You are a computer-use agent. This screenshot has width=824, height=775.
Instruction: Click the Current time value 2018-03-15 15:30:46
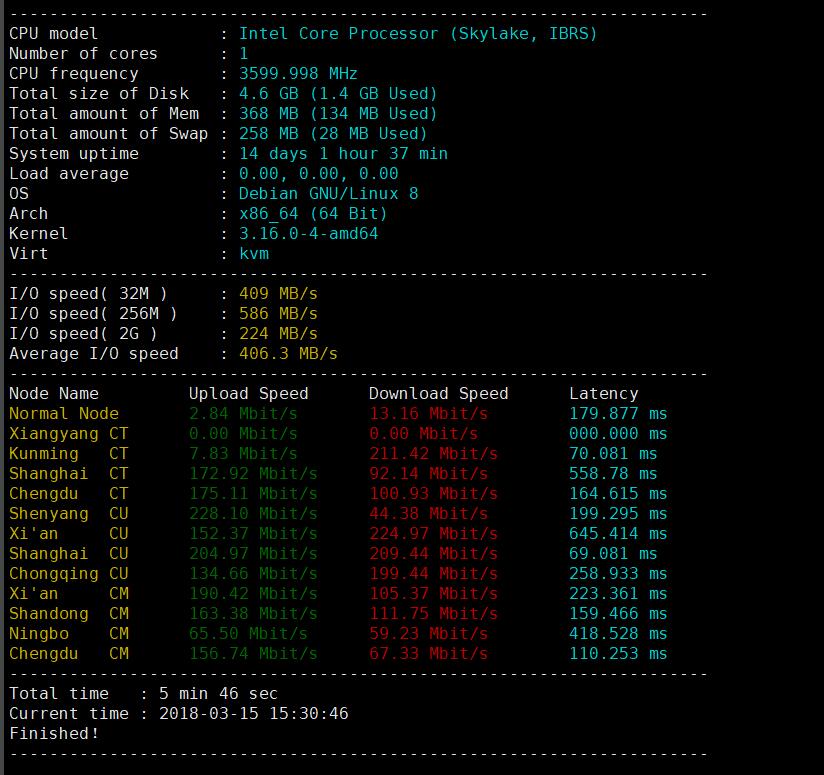(x=253, y=713)
